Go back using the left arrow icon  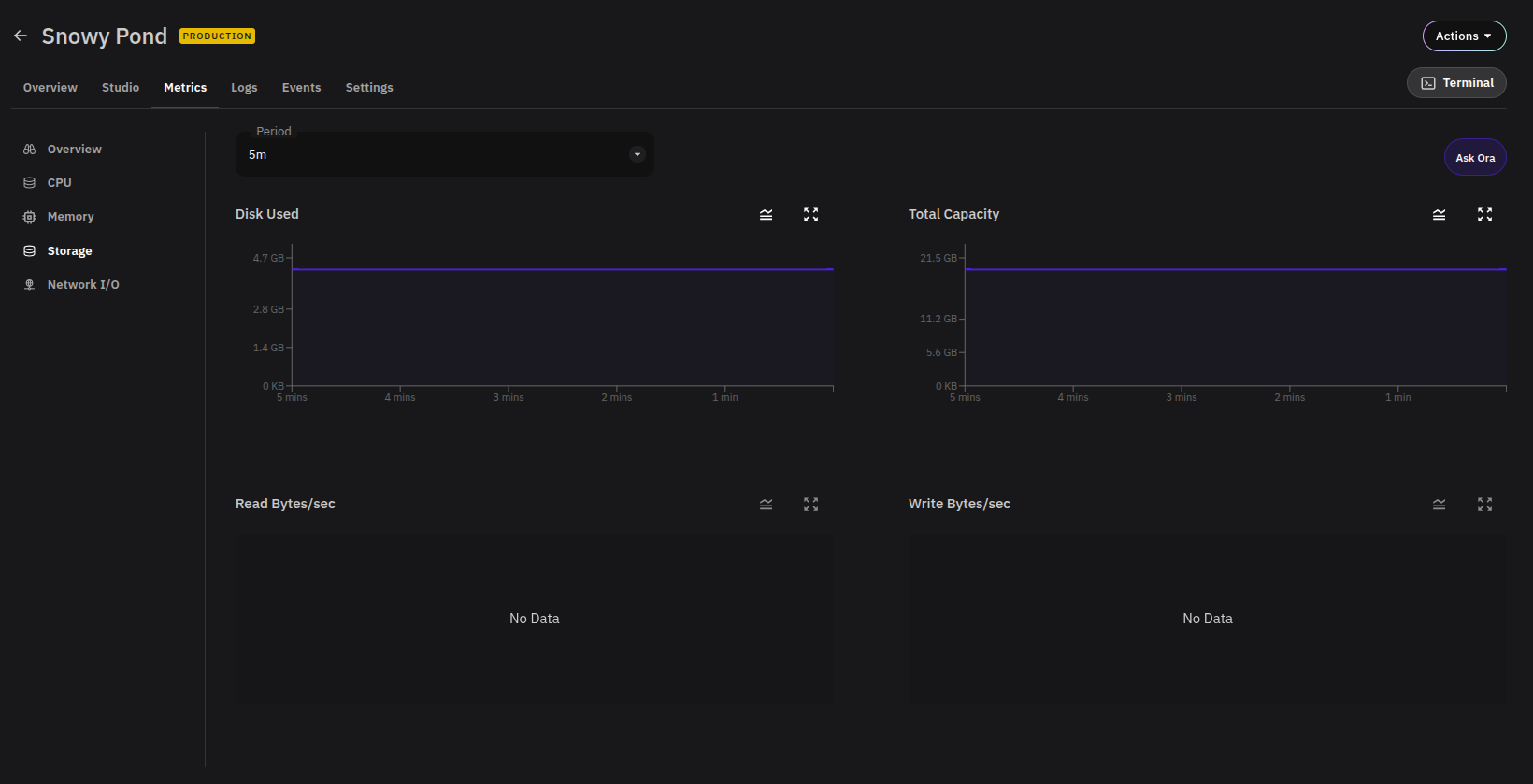21,36
